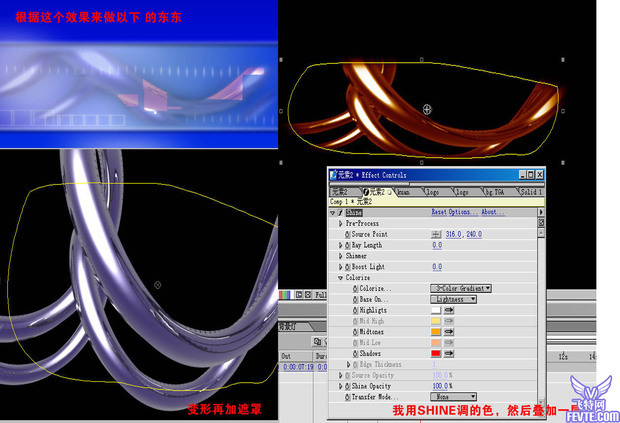Click the Boost Light stopwatch icon

click(x=348, y=267)
